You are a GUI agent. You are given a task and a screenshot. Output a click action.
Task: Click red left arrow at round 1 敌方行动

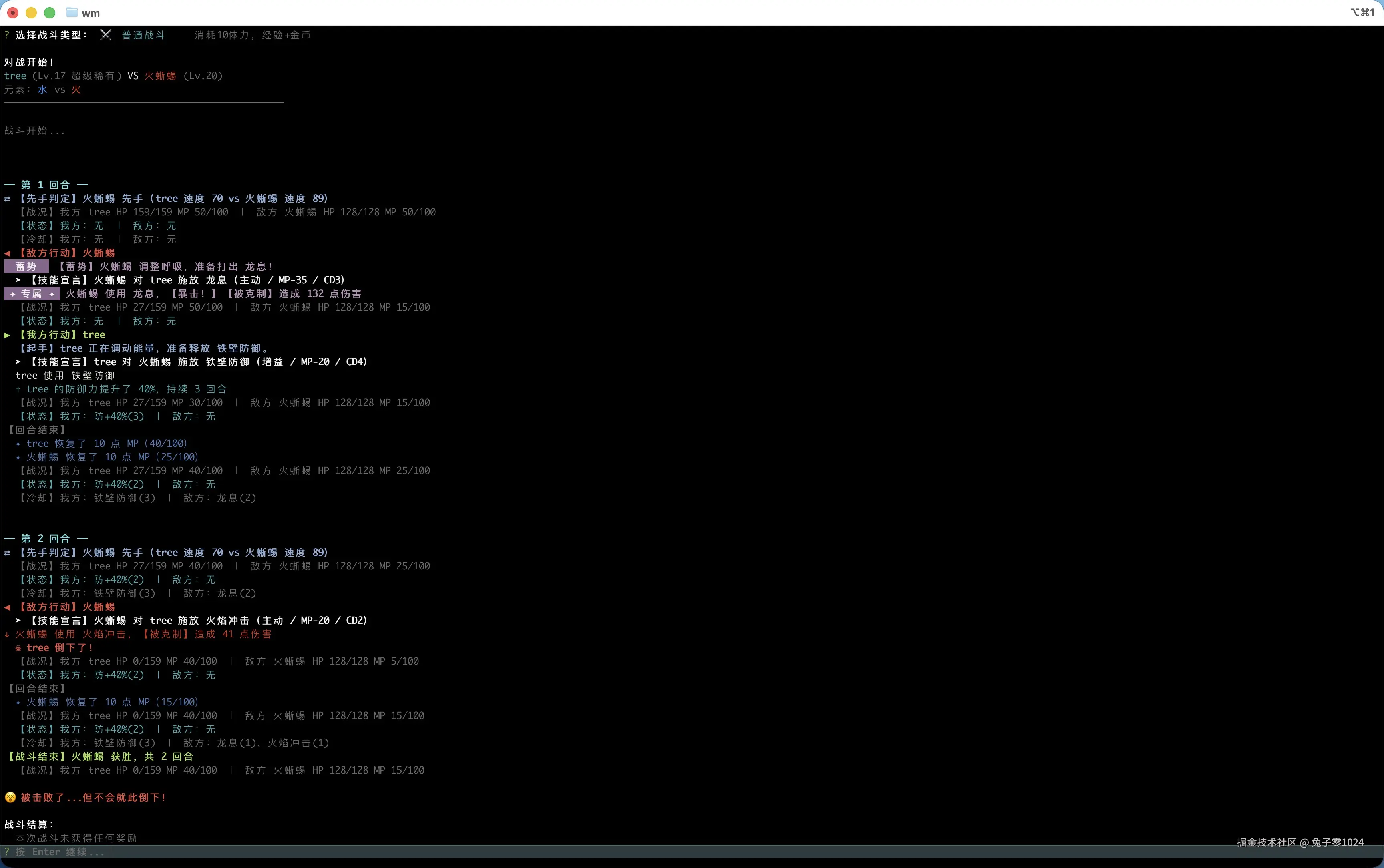coord(8,253)
